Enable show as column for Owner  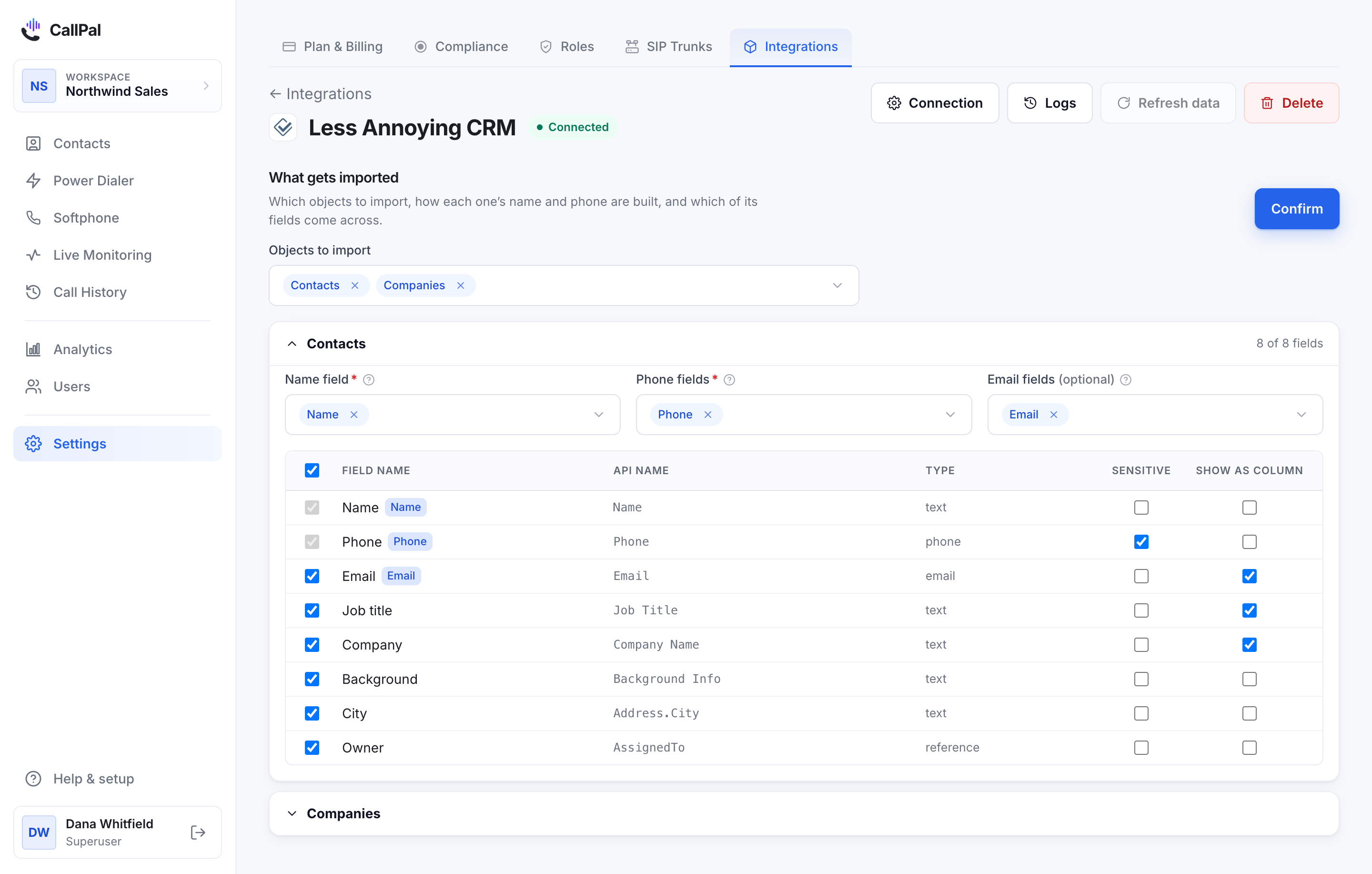click(1250, 748)
